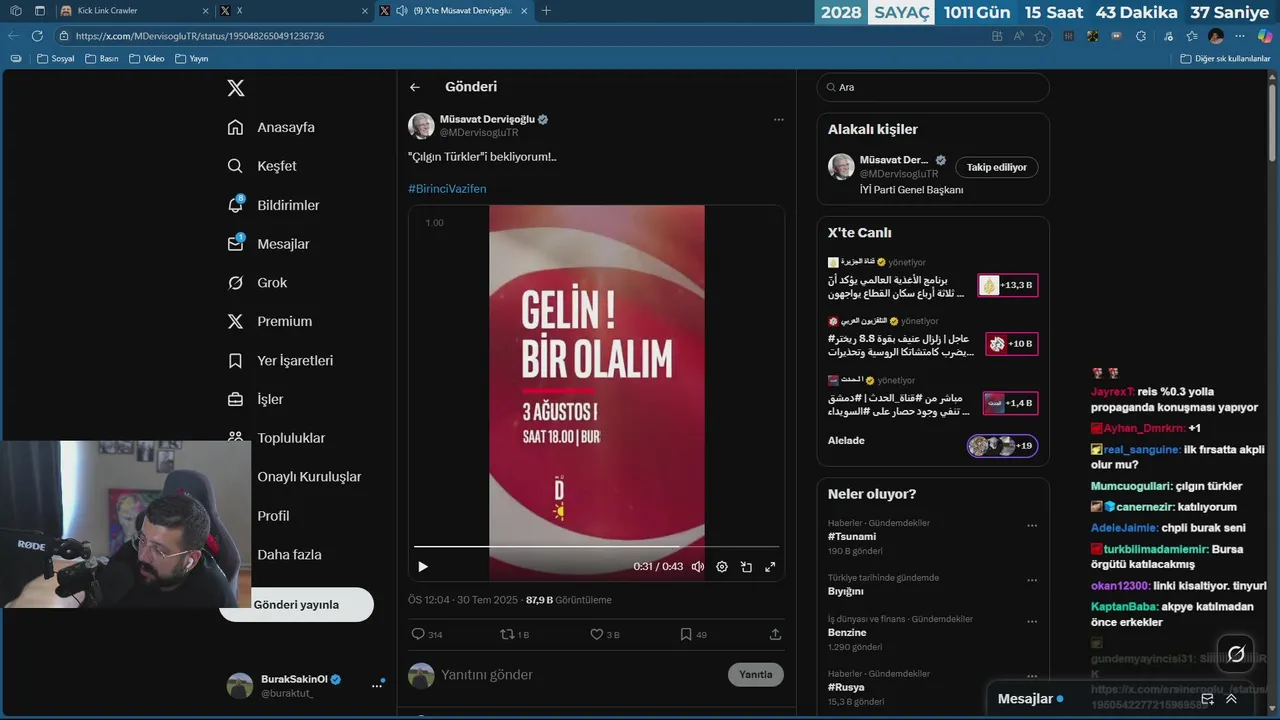Open Mesajlar in the left sidebar
This screenshot has width=1280, height=720.
pos(269,244)
